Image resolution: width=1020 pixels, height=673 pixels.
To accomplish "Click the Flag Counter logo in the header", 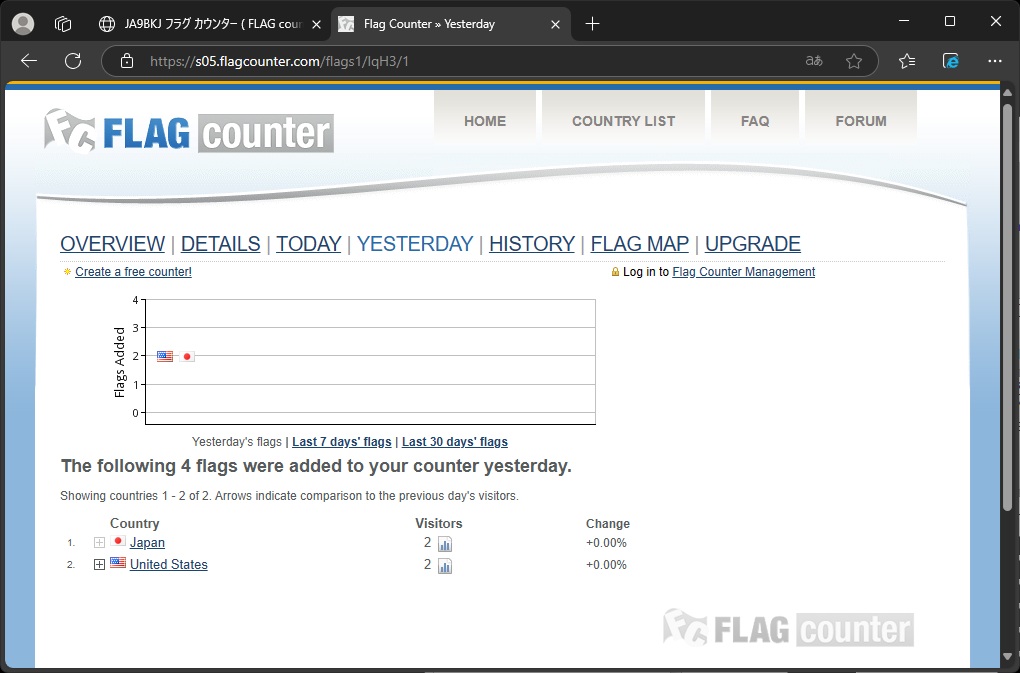I will click(x=189, y=132).
